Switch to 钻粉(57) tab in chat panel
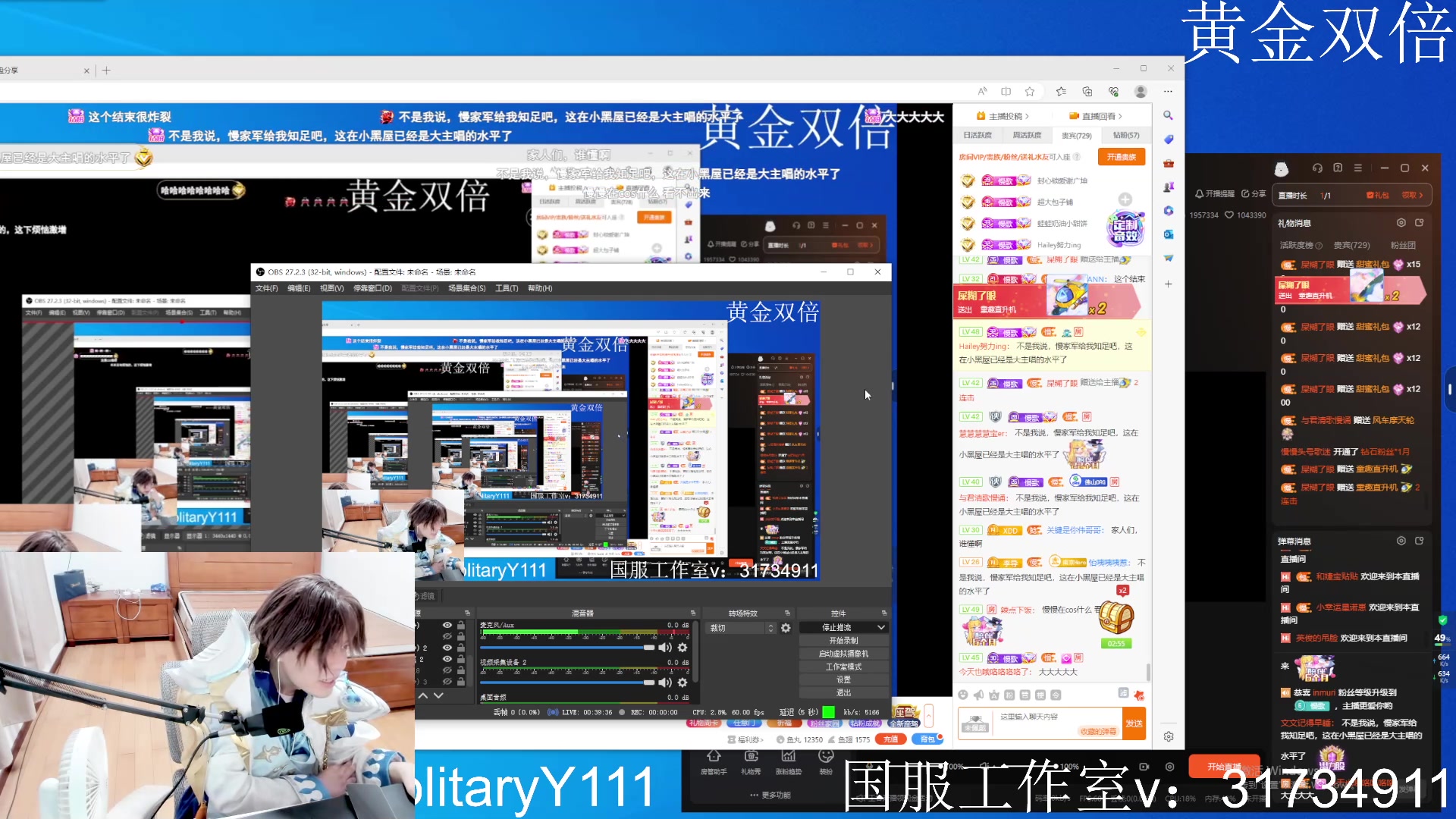 1125,135
